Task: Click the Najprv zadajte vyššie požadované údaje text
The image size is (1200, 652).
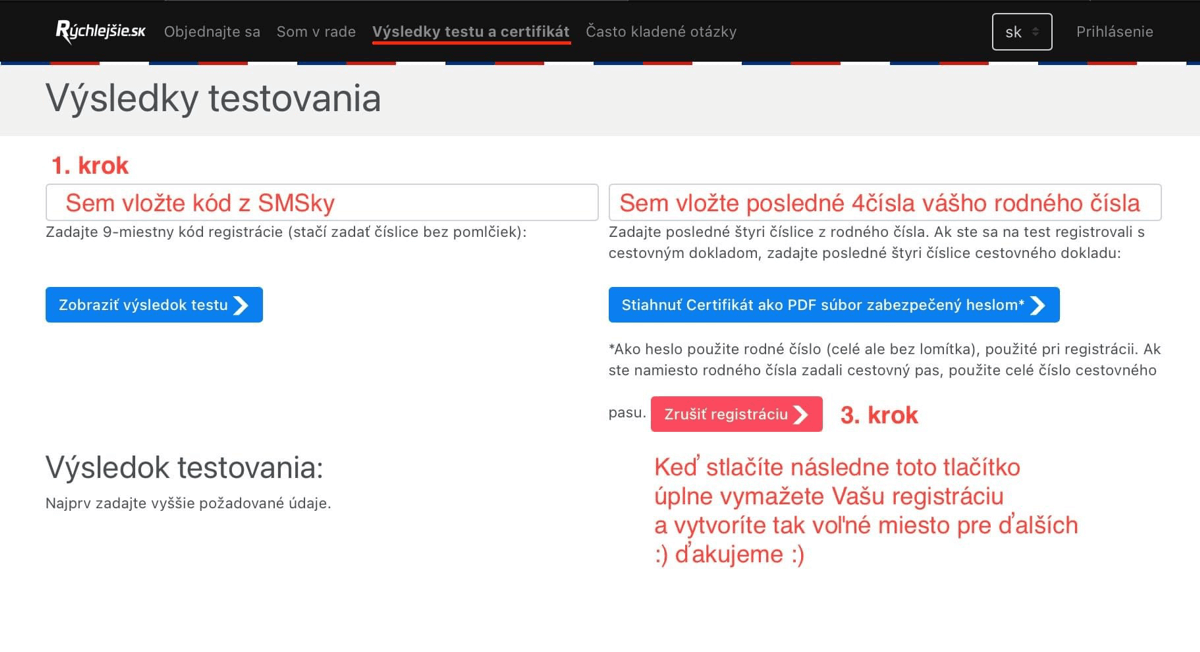Action: coord(188,503)
